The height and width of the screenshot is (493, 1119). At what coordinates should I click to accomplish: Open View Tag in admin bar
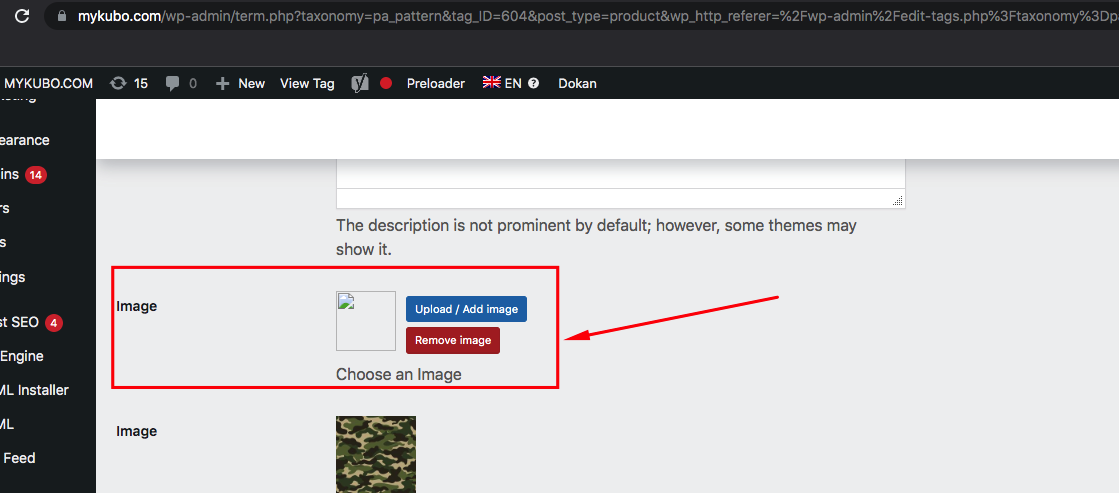[307, 83]
